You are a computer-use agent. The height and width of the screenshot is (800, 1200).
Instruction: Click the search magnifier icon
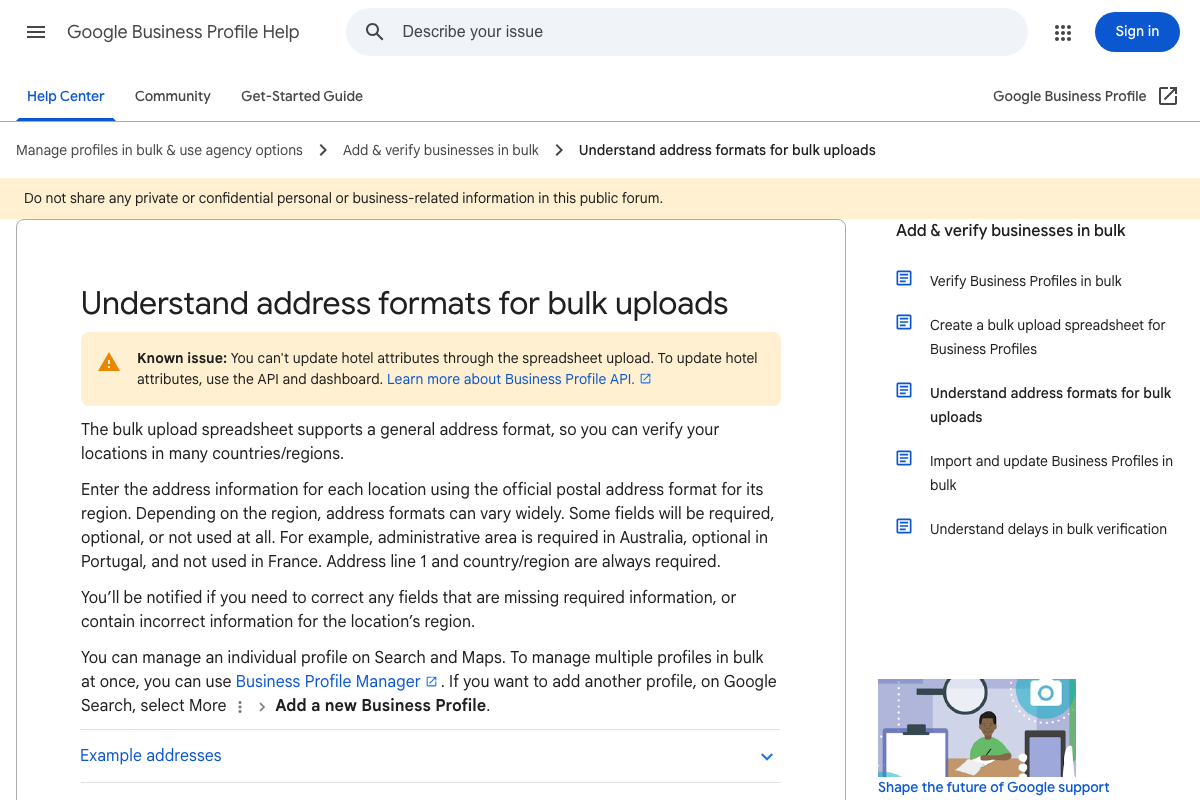pyautogui.click(x=375, y=32)
